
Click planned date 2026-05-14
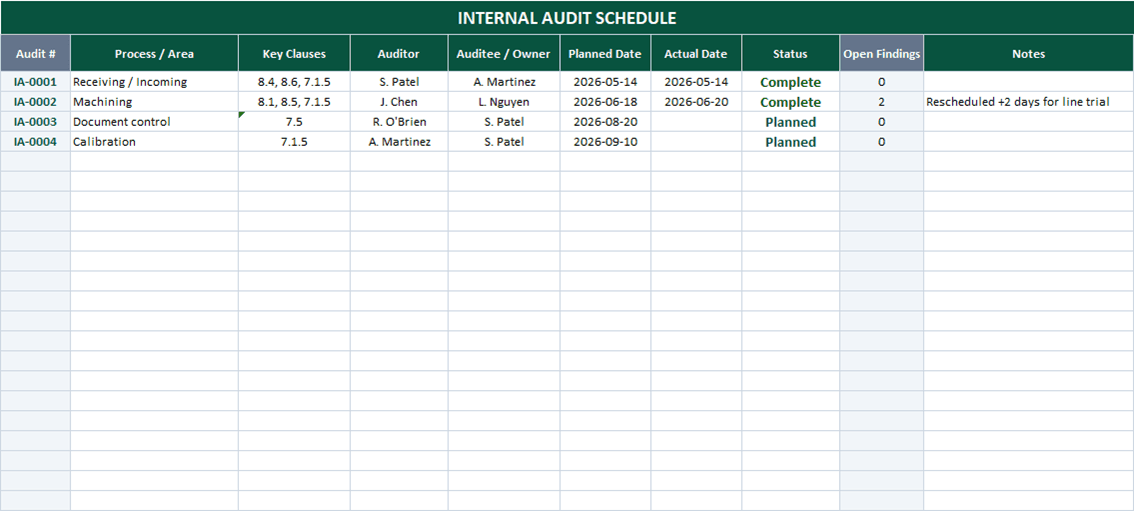[x=605, y=82]
